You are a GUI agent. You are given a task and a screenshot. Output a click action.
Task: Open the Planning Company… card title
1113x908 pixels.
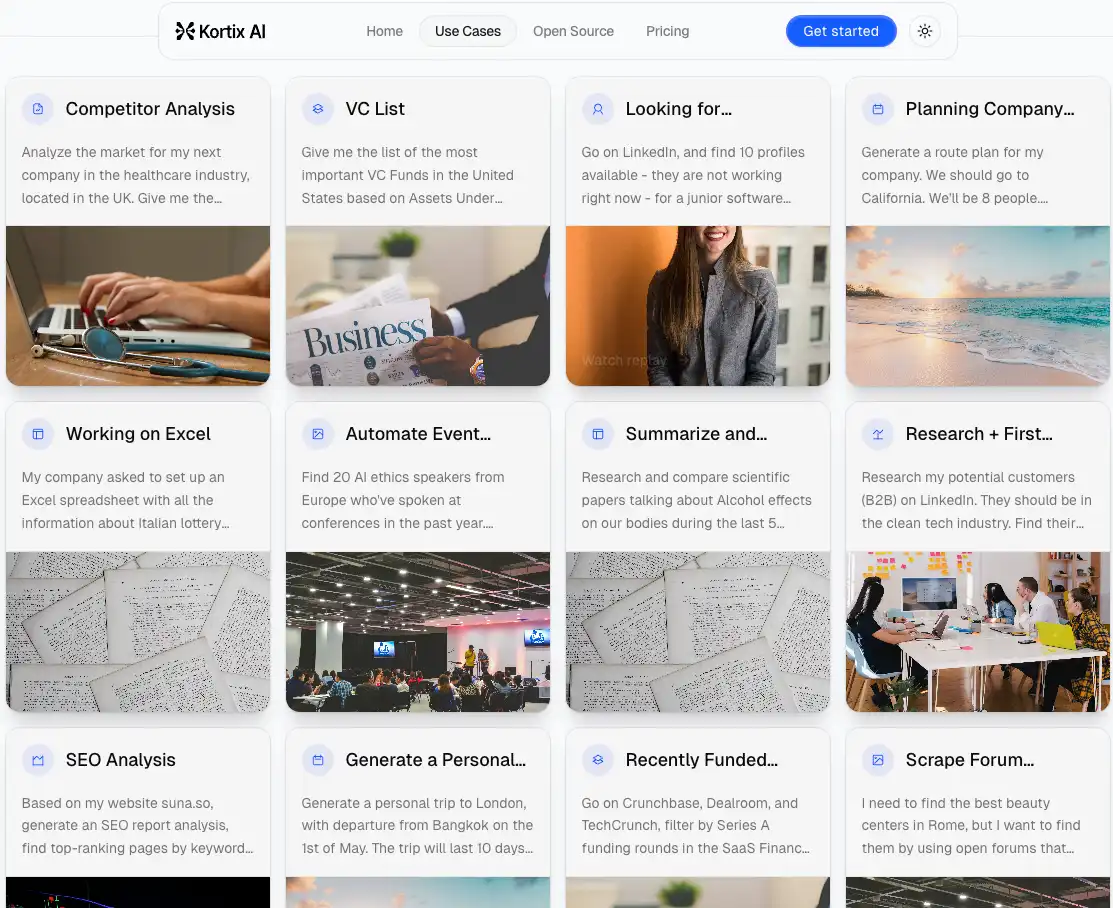990,109
